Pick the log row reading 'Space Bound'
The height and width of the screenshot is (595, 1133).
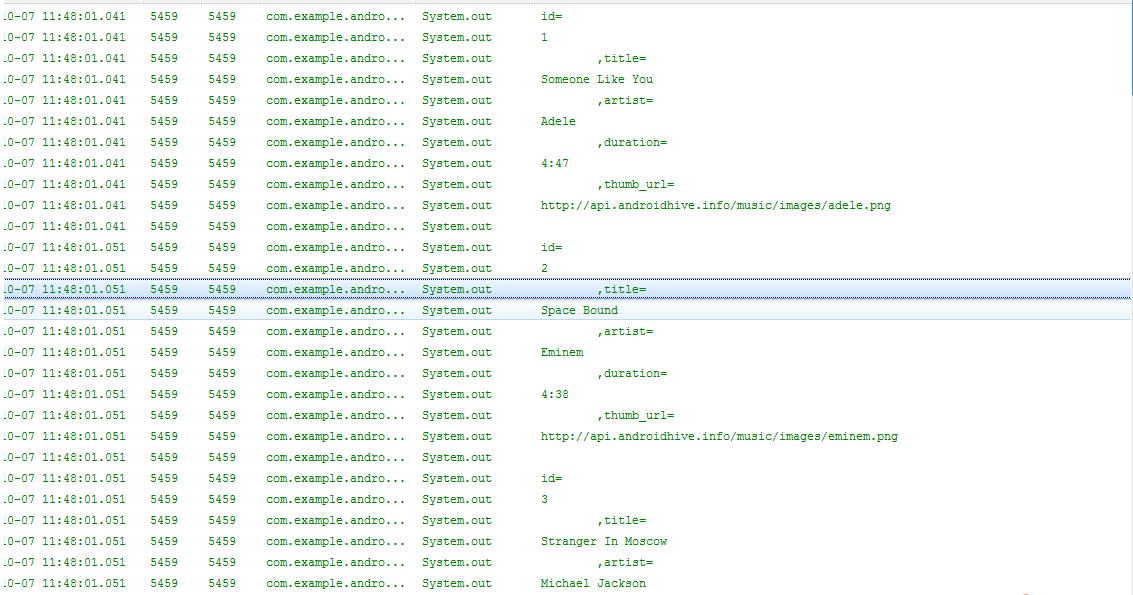(x=566, y=310)
